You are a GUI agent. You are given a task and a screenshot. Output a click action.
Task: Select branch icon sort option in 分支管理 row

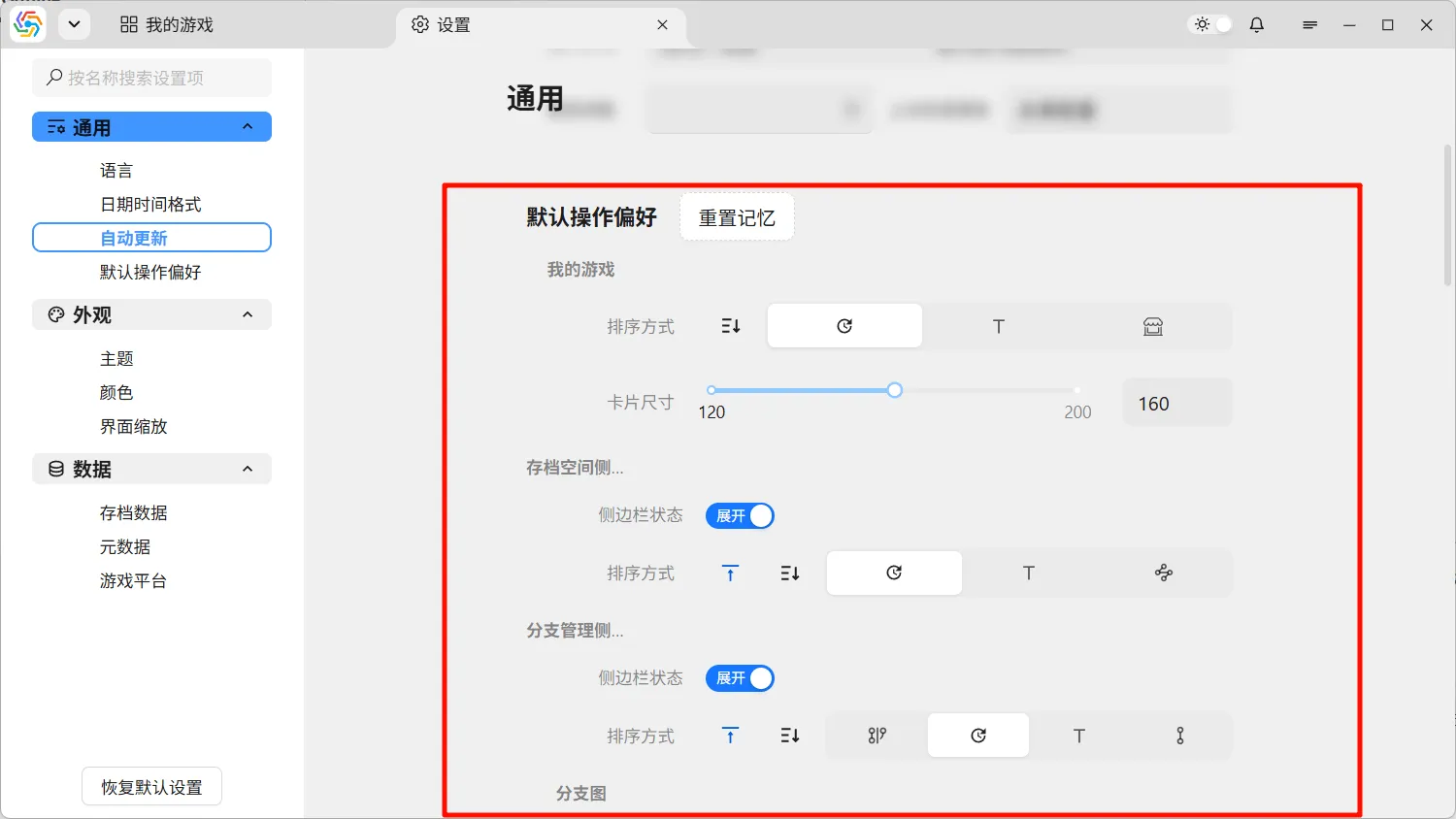[x=877, y=736]
